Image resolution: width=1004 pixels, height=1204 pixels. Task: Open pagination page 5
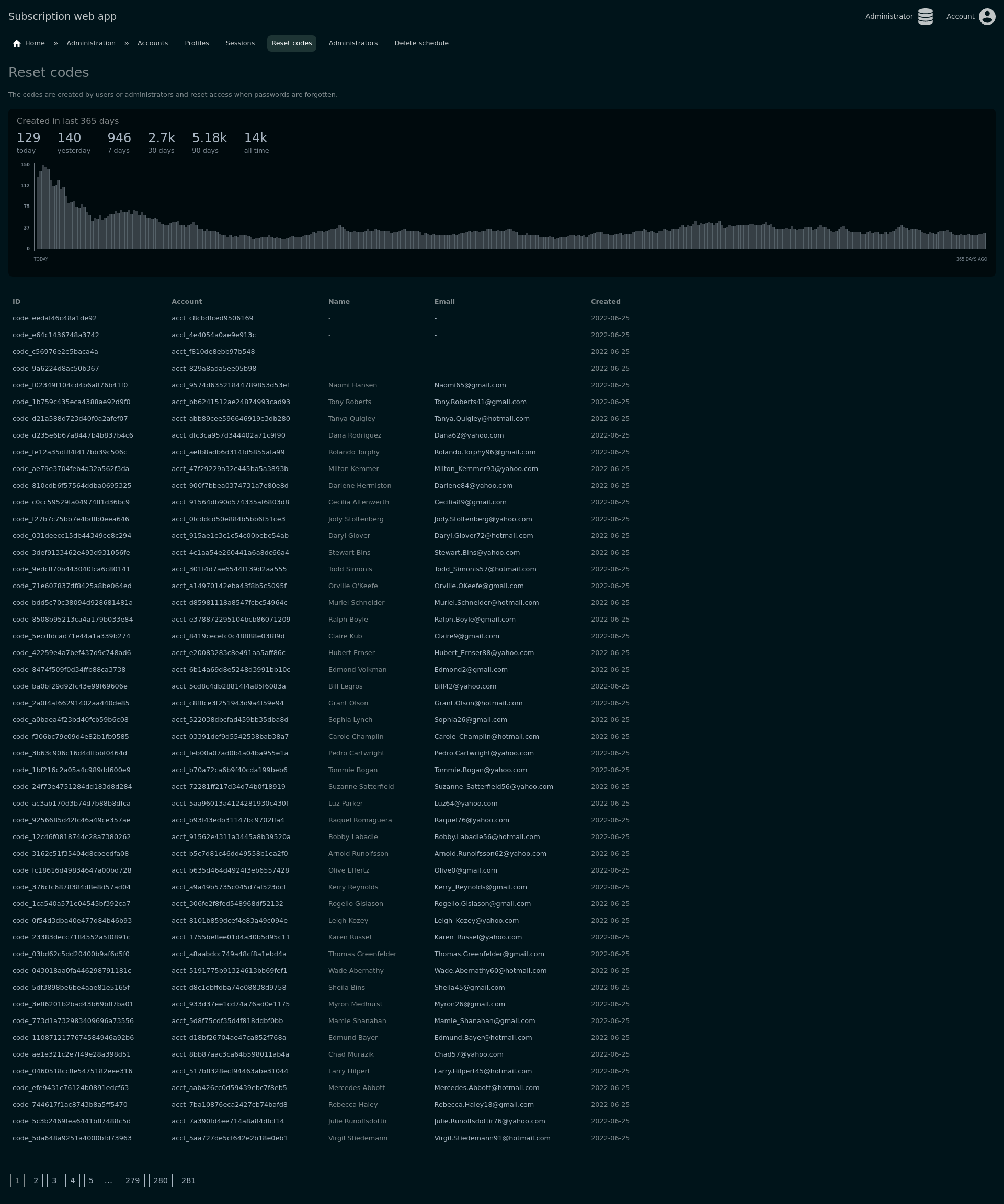[90, 1180]
